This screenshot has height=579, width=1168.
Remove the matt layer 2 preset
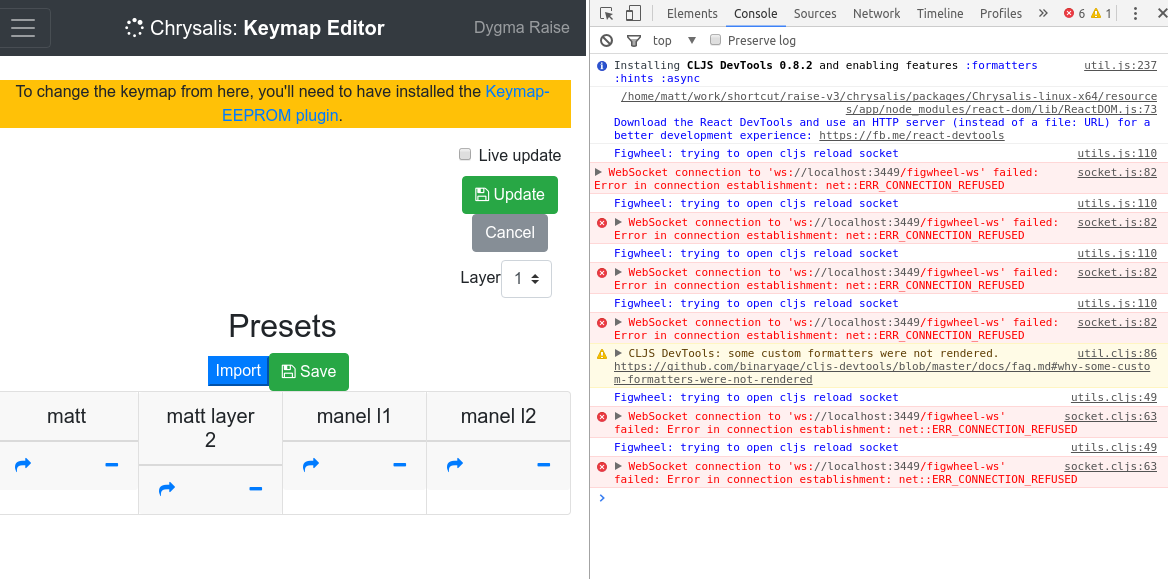point(256,489)
